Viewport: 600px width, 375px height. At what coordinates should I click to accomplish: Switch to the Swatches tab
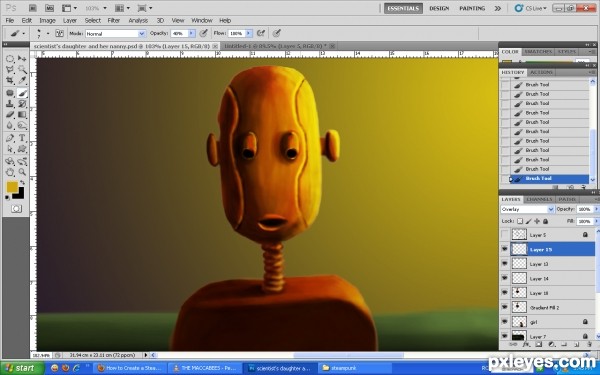(538, 52)
